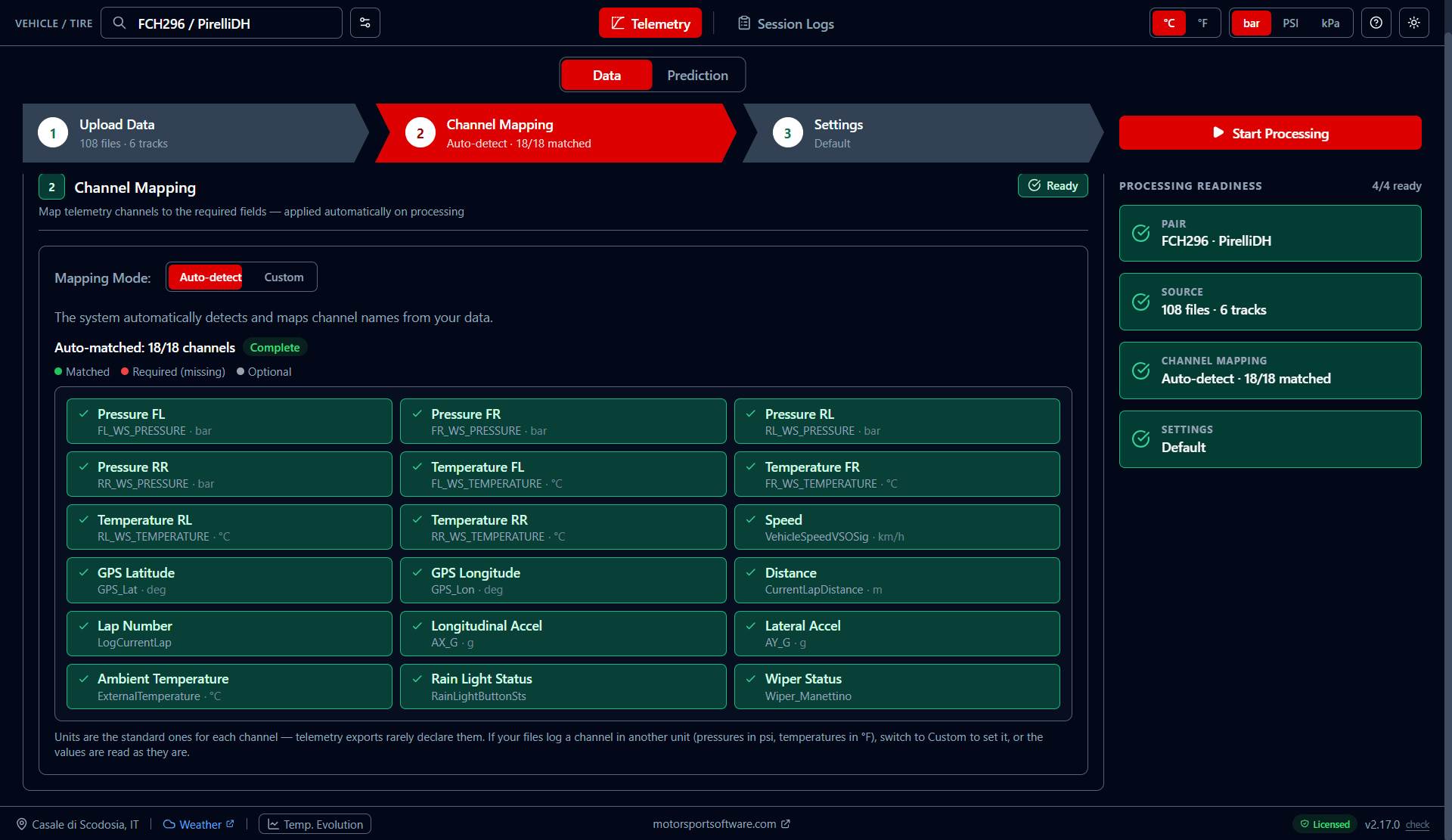Click the Ready status badge

pos(1053,185)
